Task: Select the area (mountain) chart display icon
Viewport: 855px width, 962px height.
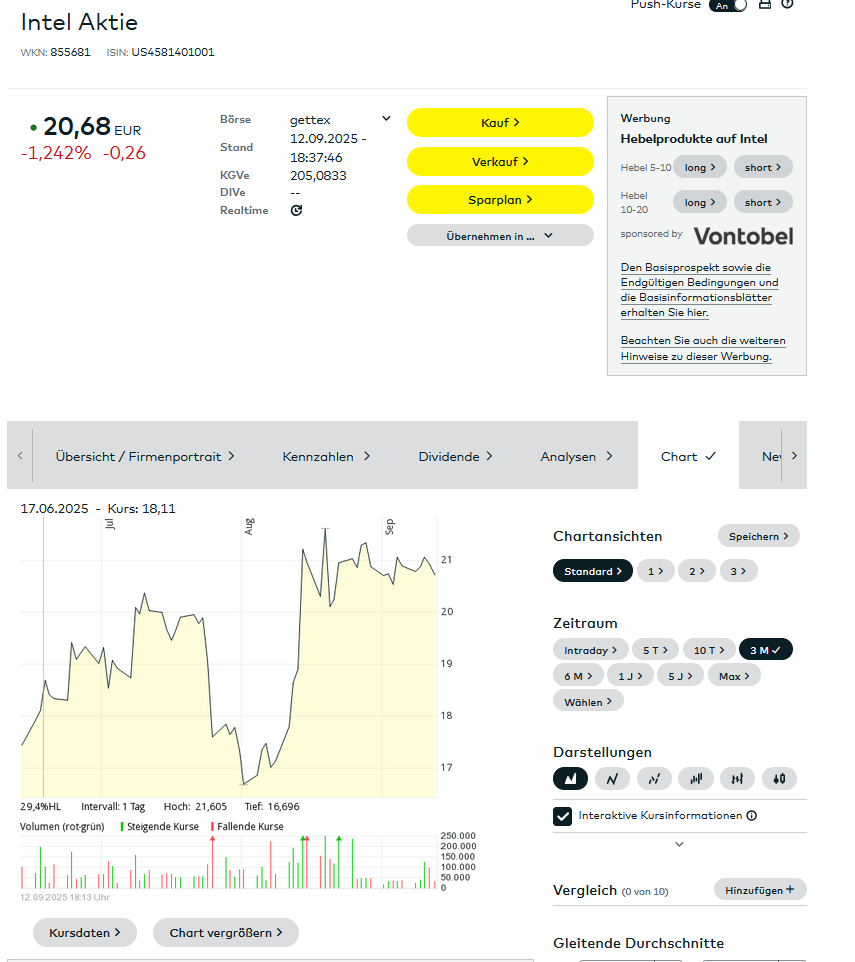Action: tap(571, 778)
